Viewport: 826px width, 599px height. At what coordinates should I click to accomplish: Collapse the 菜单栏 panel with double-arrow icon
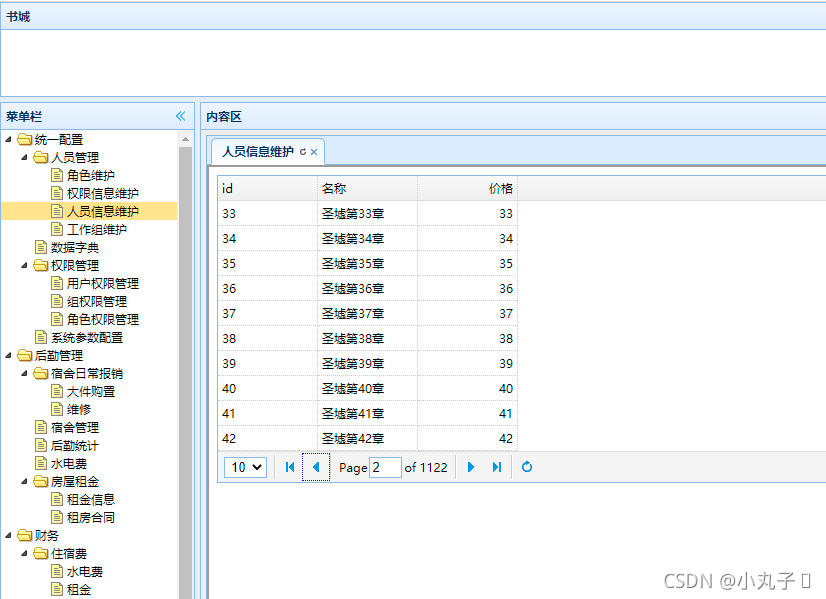pos(181,116)
